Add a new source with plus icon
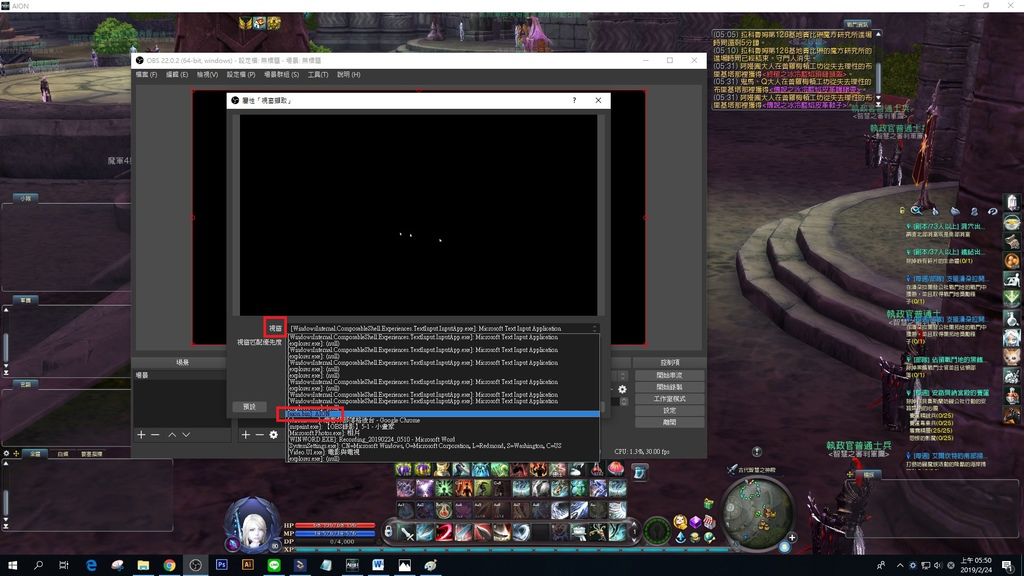1024x576 pixels. [x=246, y=434]
